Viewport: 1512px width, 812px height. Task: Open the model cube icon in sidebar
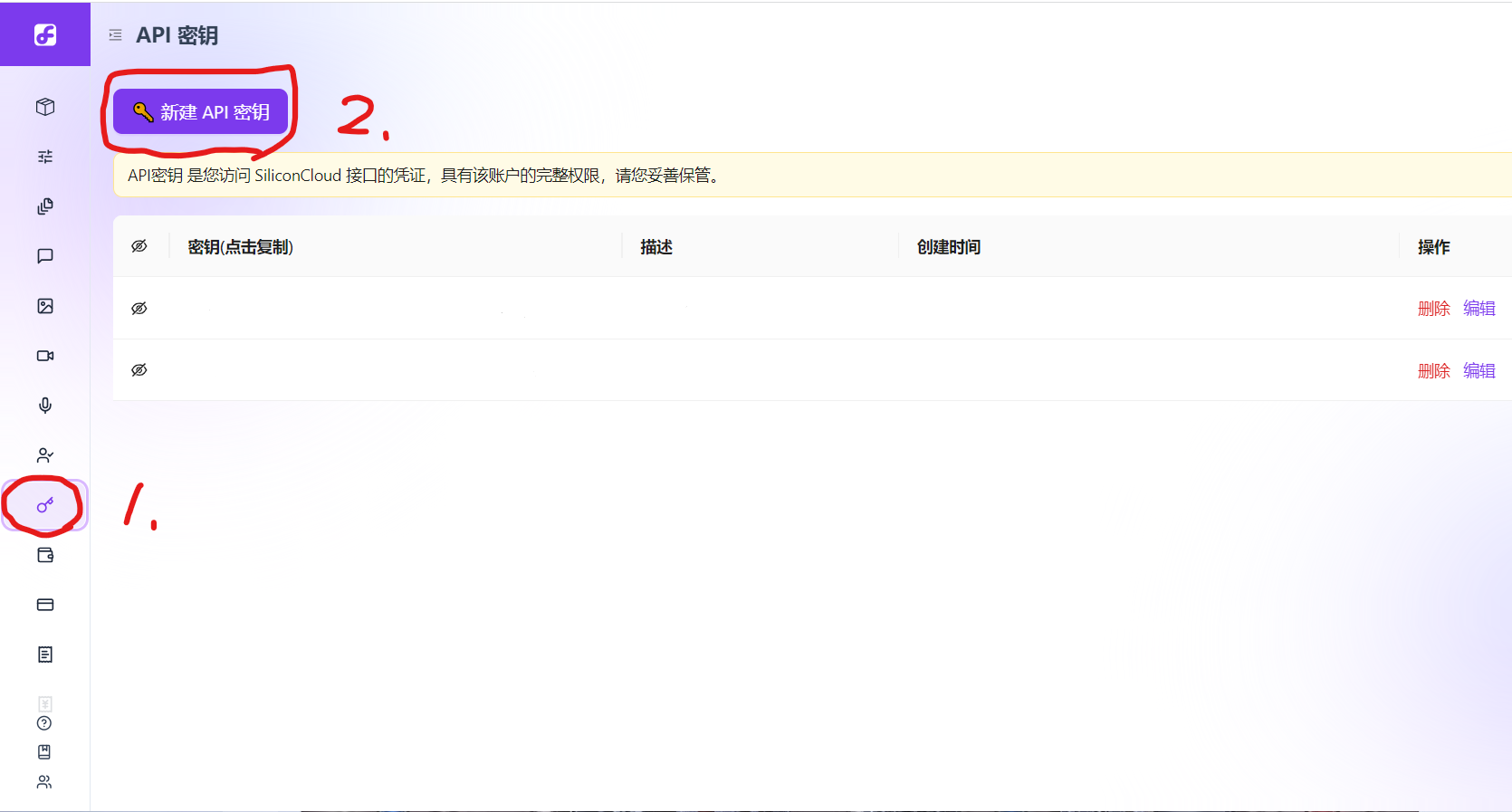point(45,107)
